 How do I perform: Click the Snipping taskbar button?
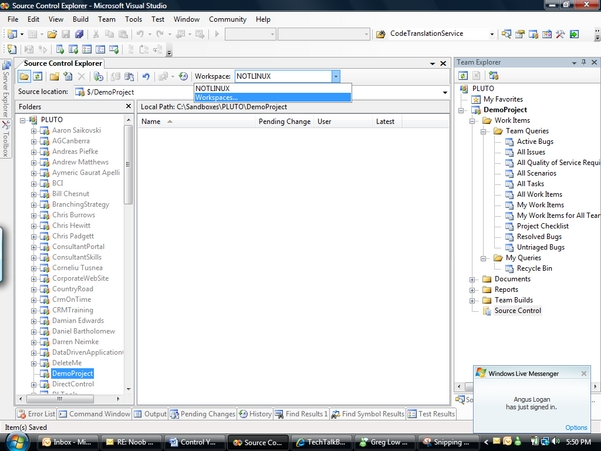[x=448, y=442]
